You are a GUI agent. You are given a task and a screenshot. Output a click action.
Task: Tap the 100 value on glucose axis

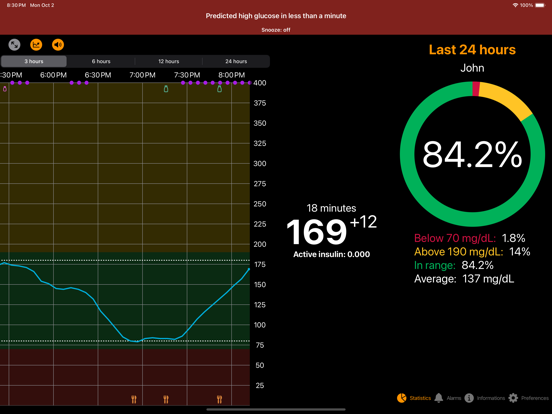[260, 325]
